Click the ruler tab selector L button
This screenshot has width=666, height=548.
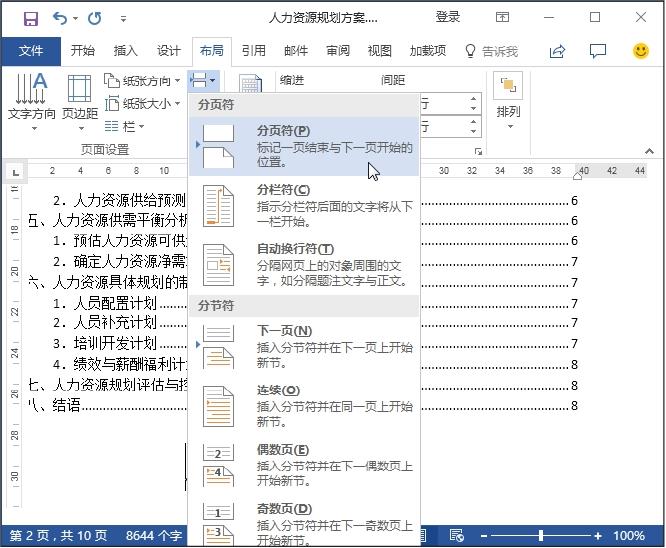click(16, 172)
